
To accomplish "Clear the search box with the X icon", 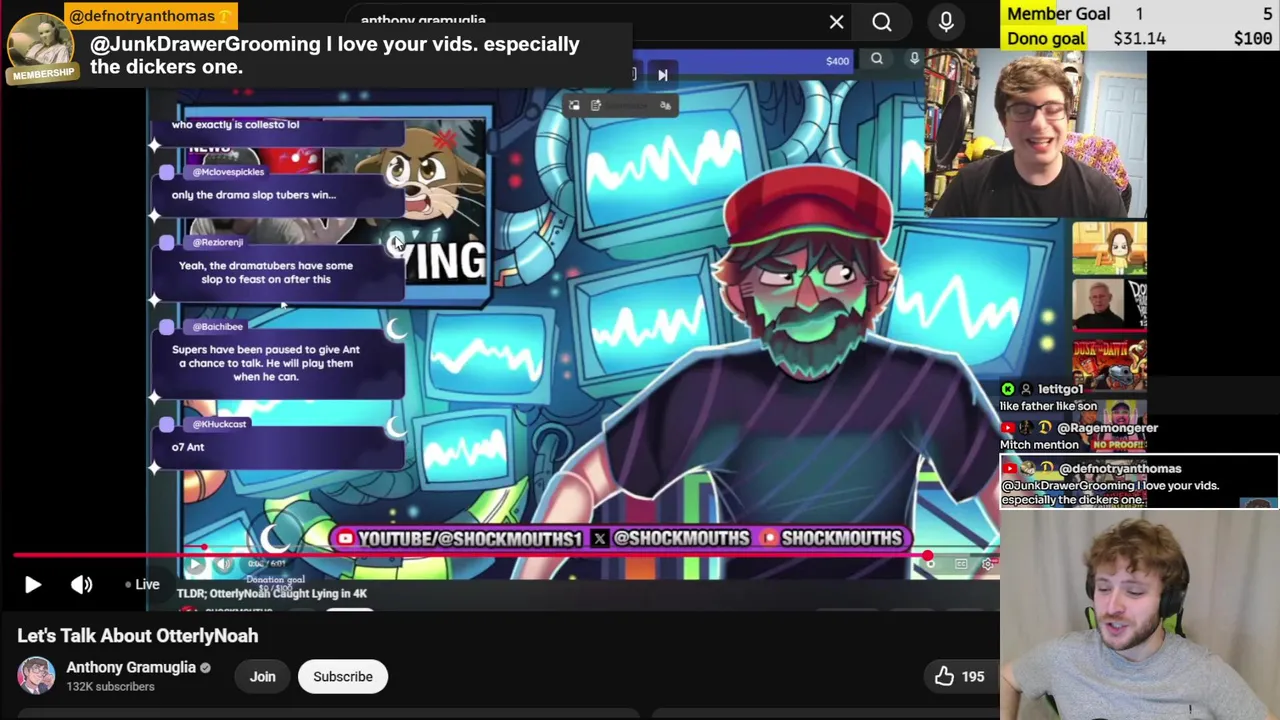I will pos(836,21).
